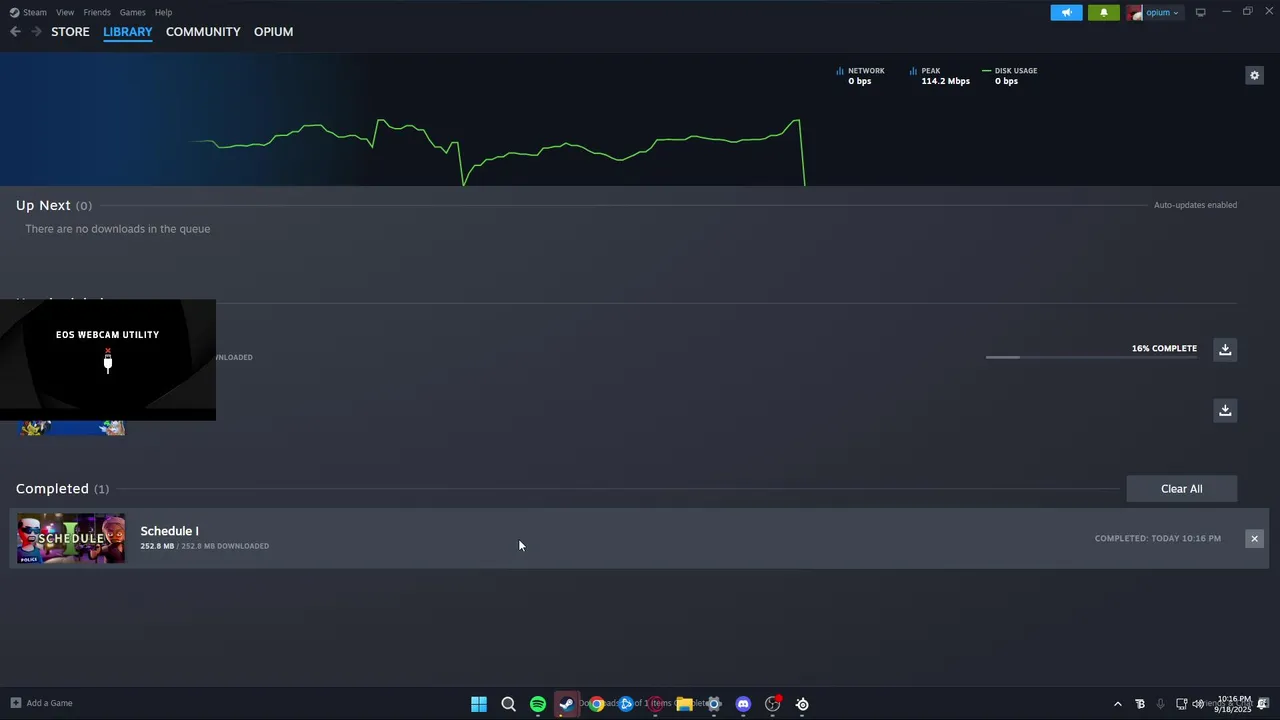Click Add a Game
The image size is (1280, 720).
click(41, 703)
